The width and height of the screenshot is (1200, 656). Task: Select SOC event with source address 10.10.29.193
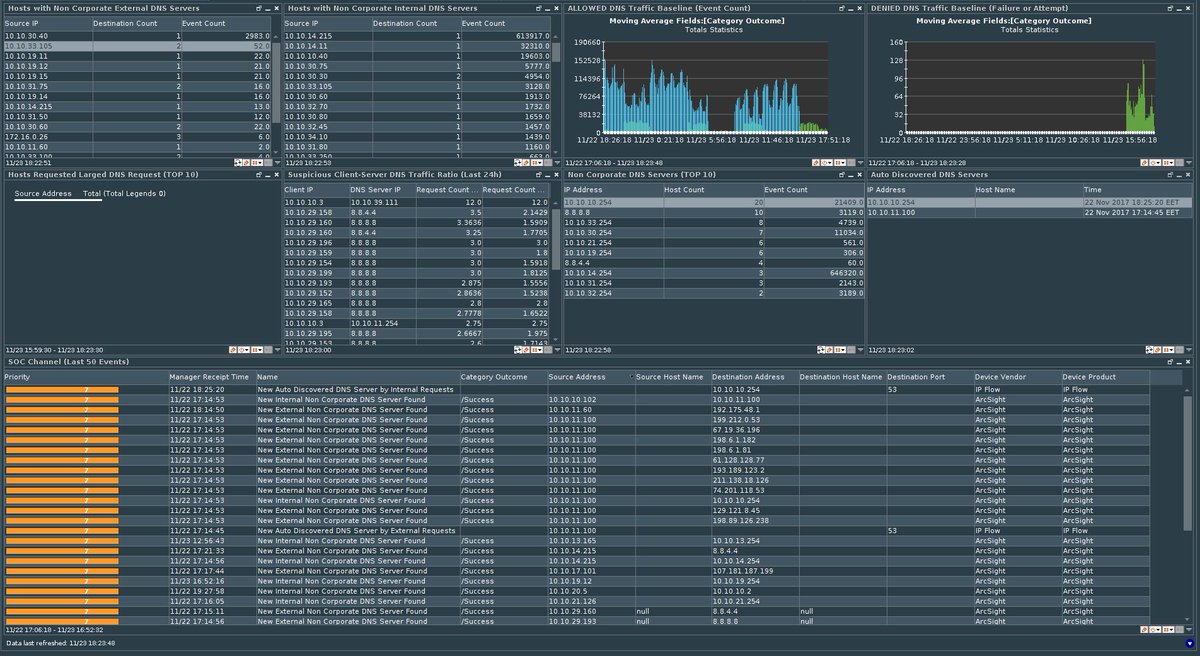(x=576, y=621)
